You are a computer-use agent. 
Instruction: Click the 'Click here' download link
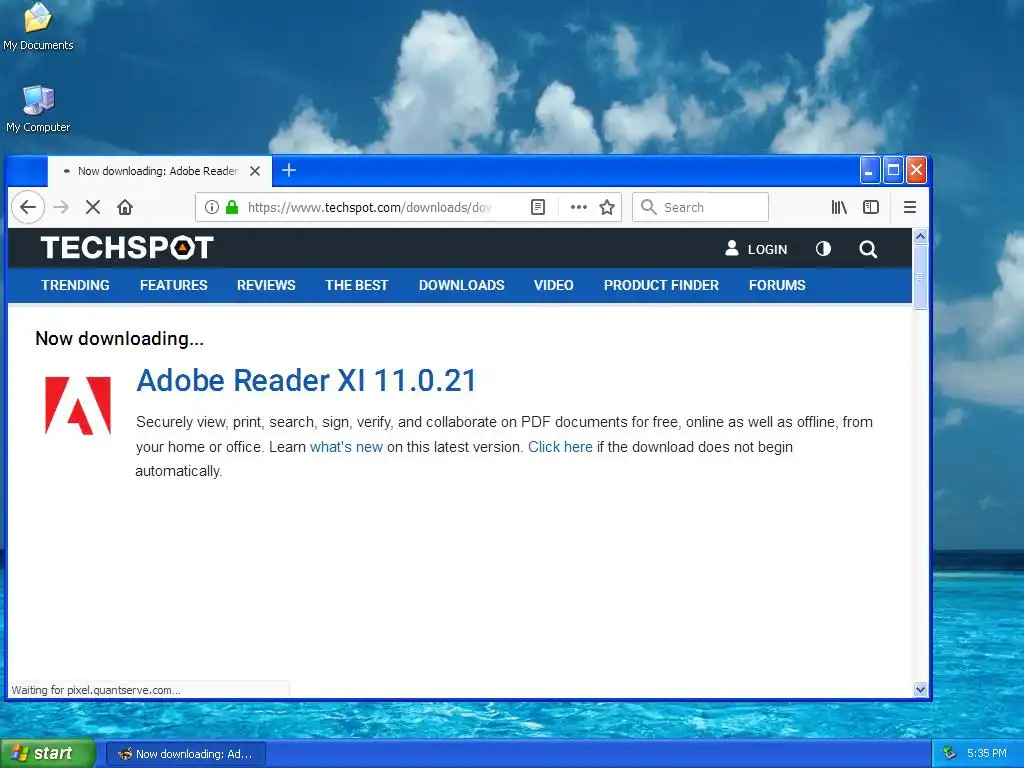click(560, 447)
